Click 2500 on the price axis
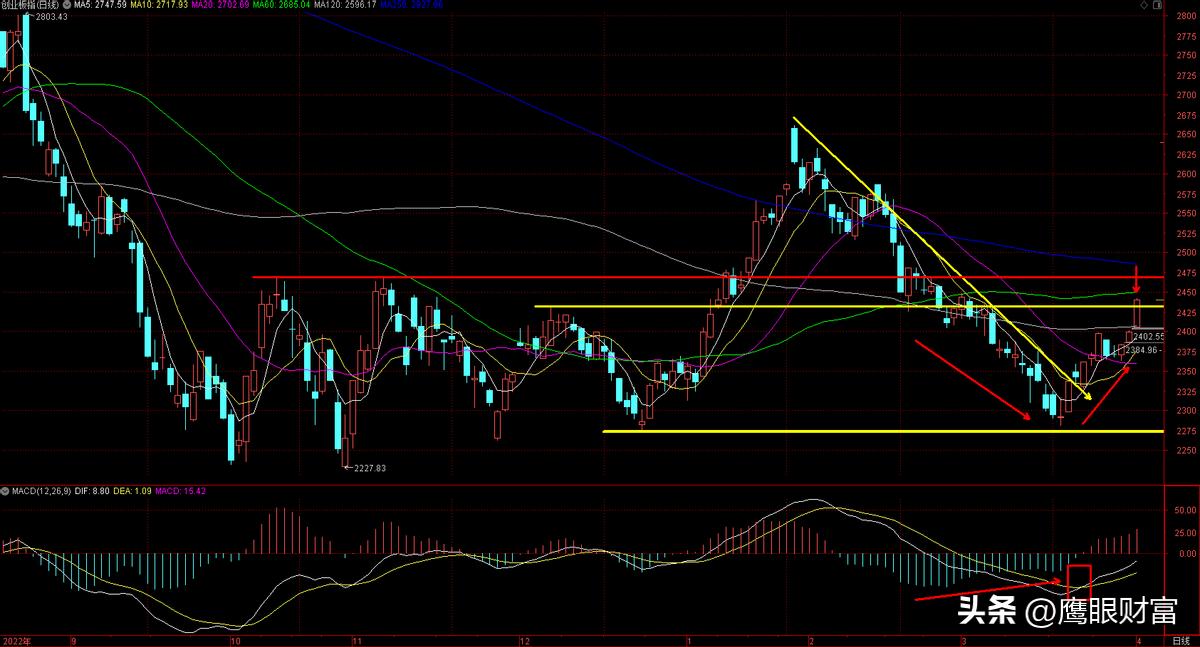The width and height of the screenshot is (1200, 647). point(1186,253)
